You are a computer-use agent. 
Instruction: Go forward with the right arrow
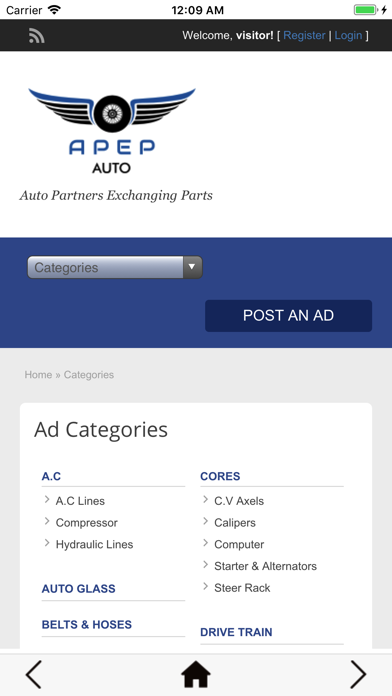[x=358, y=674]
